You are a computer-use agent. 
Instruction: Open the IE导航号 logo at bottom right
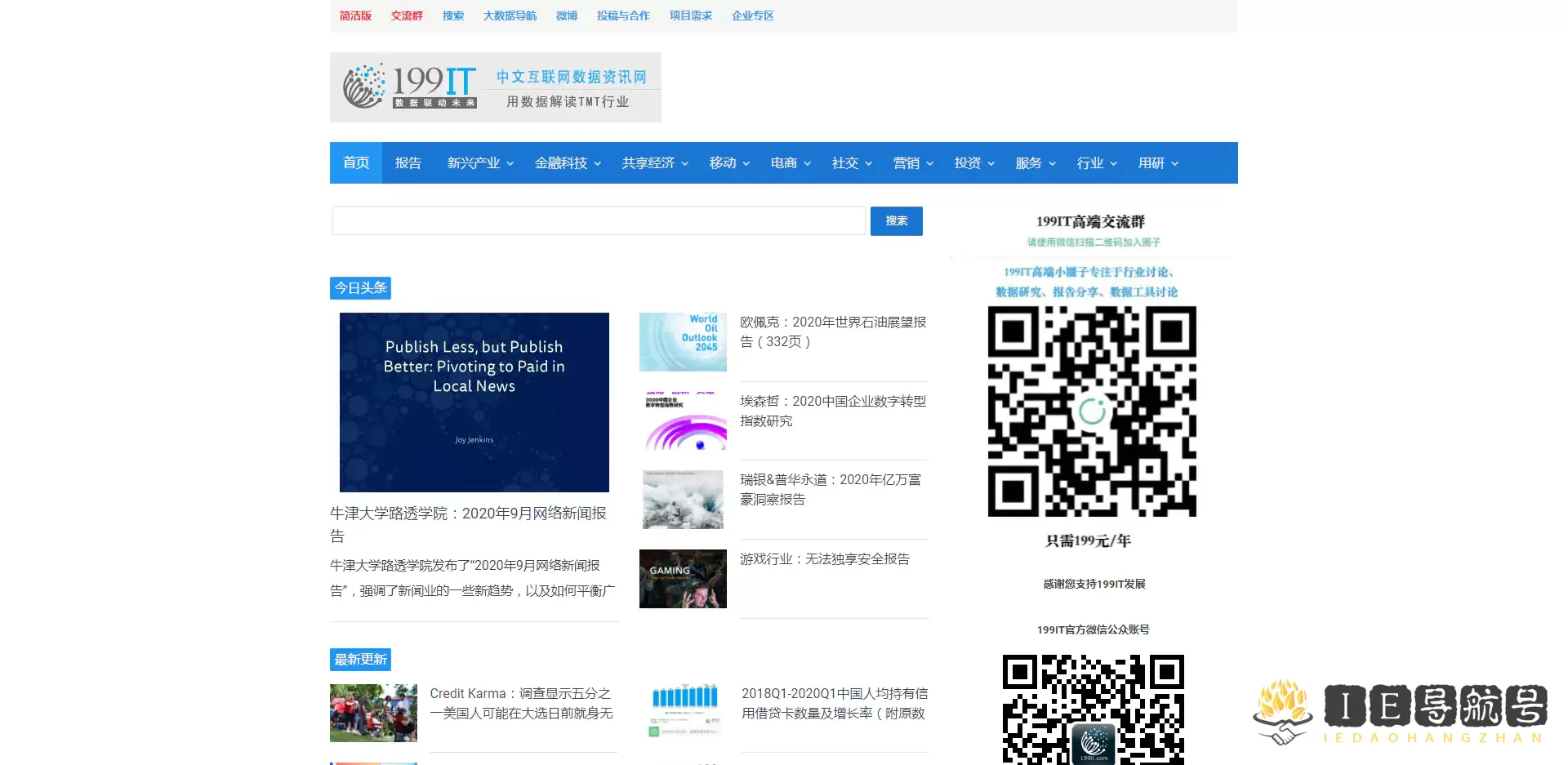click(x=1401, y=711)
